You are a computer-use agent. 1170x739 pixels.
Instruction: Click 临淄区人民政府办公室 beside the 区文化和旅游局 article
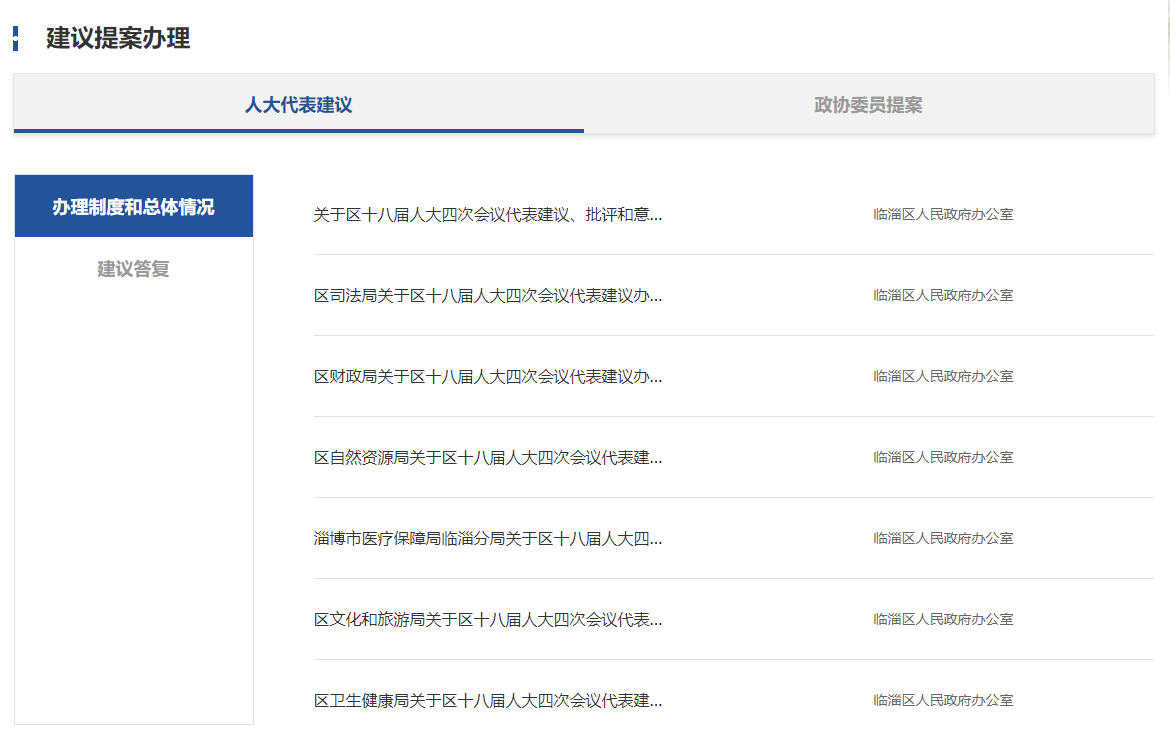click(x=943, y=619)
